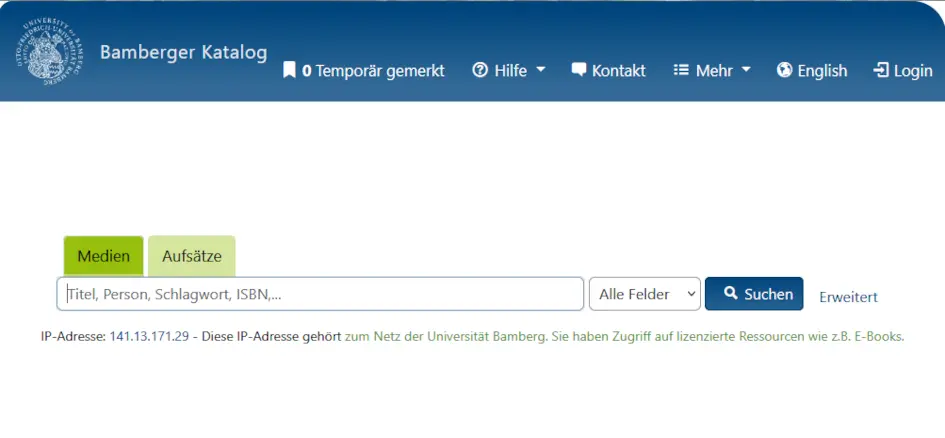Expand the Hilfe dropdown arrow
The height and width of the screenshot is (438, 945).
pos(541,70)
